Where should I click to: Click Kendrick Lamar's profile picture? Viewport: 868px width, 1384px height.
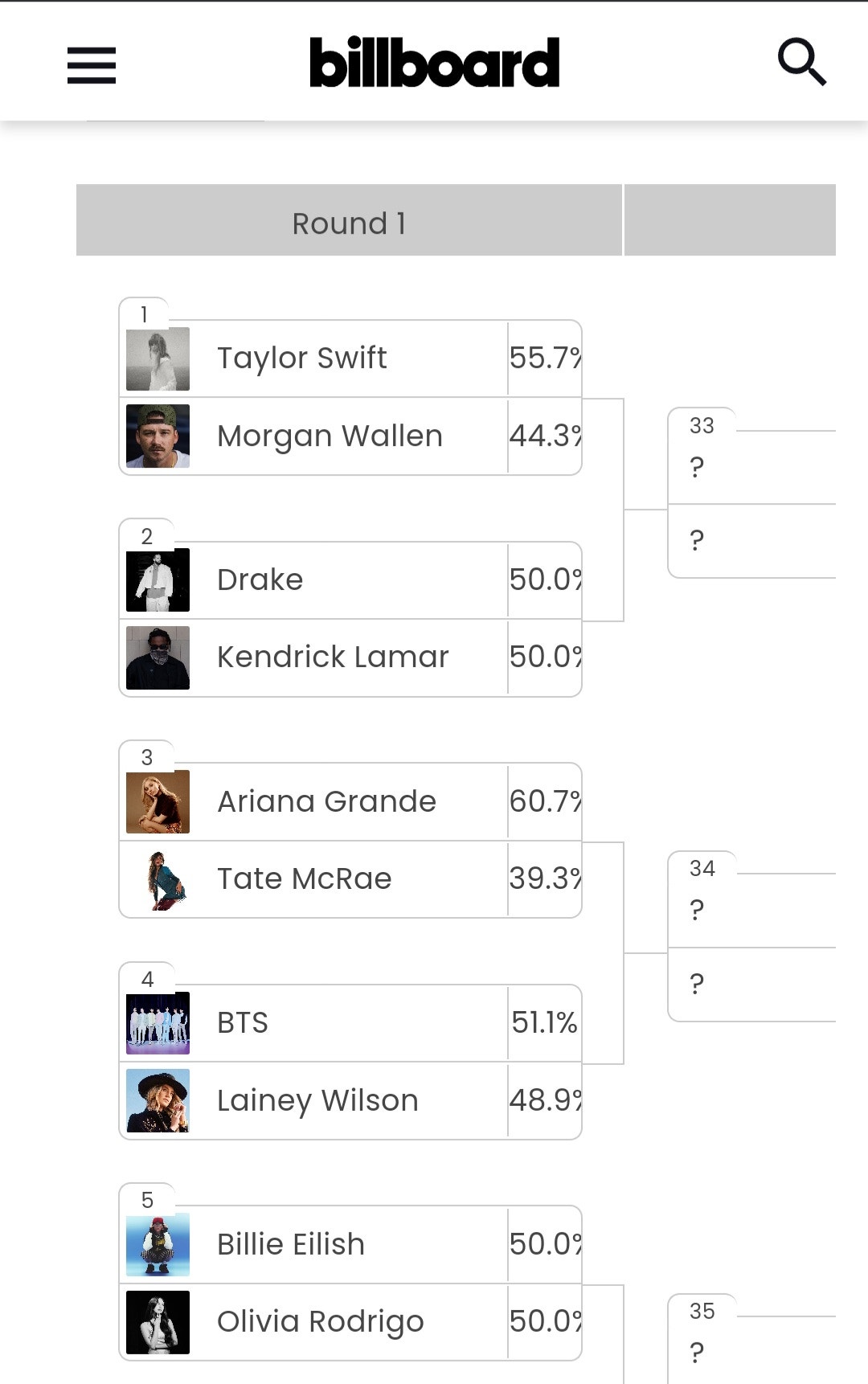[158, 657]
